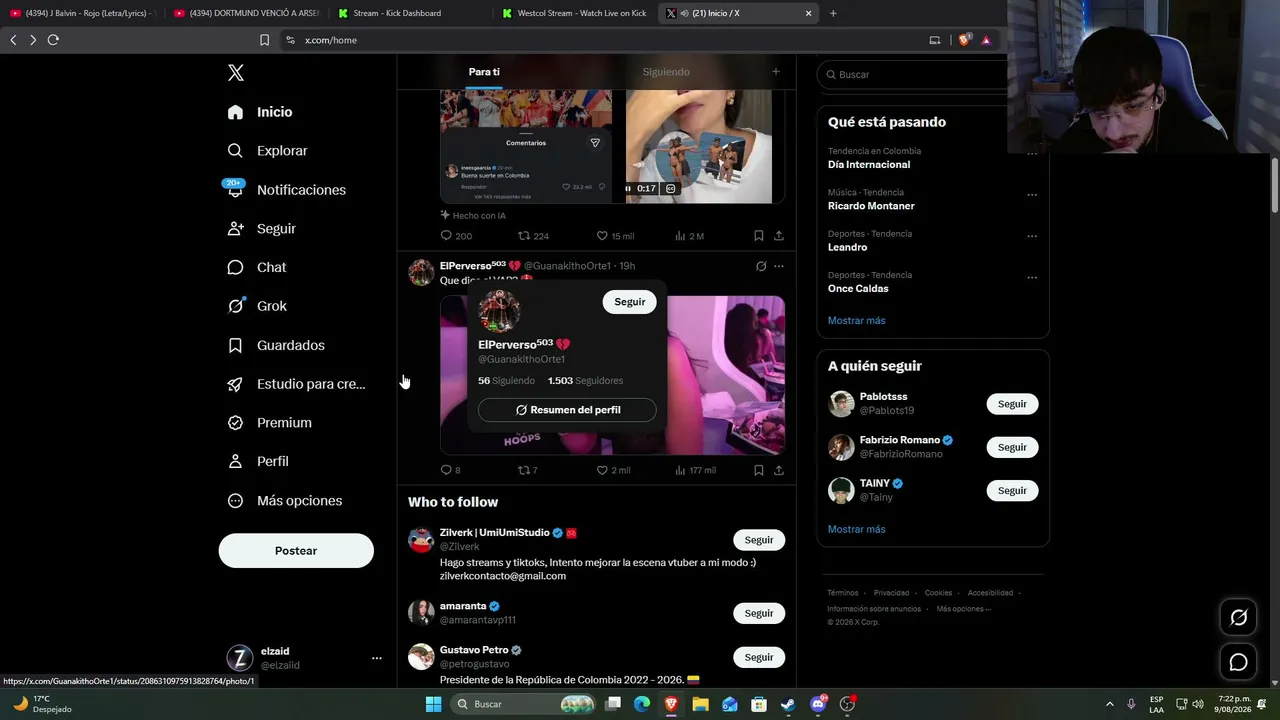
Task: Switch to the Stream - Kick Dashboard tab
Action: (x=409, y=13)
